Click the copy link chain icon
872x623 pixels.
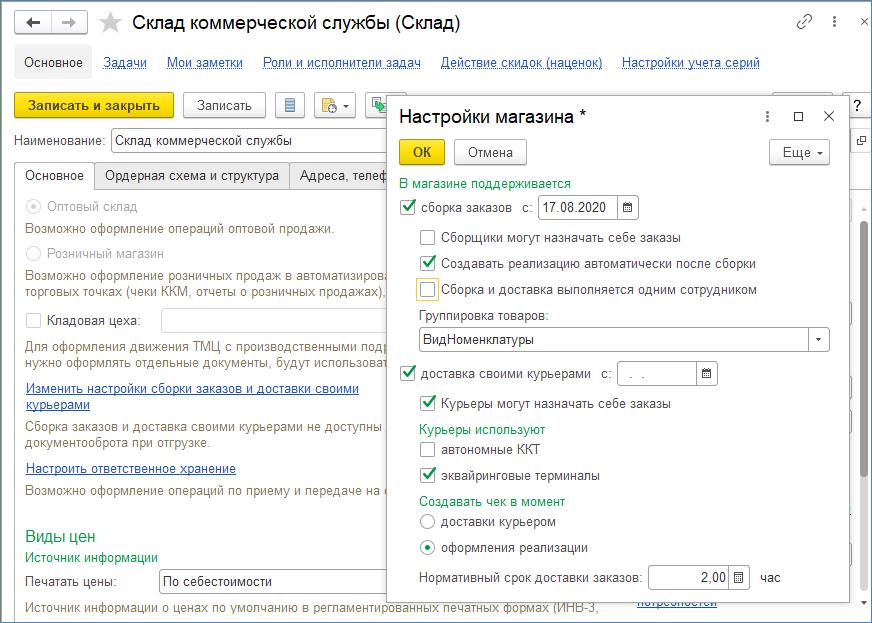(804, 22)
